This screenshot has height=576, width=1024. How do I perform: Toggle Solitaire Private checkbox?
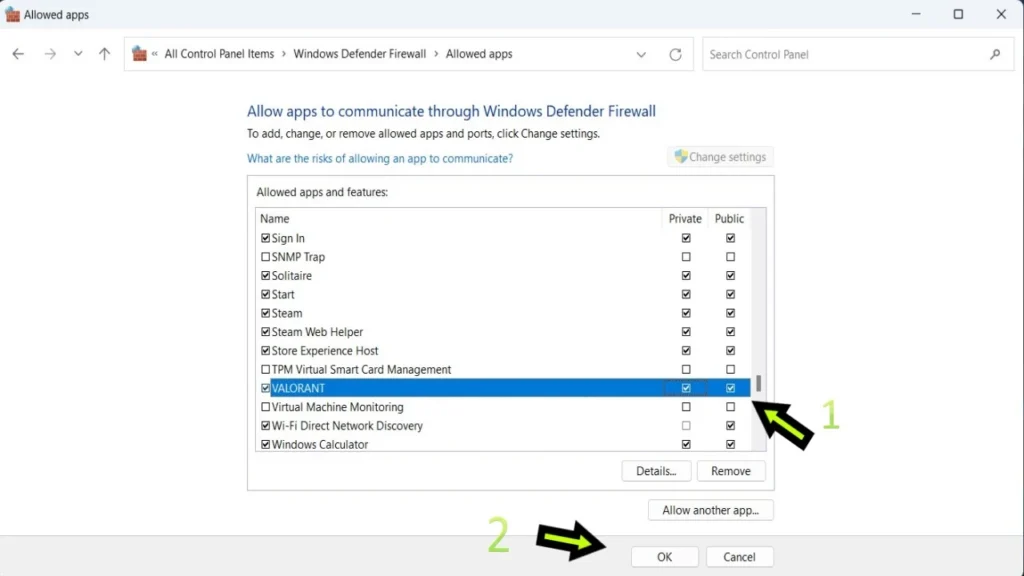[x=686, y=276]
